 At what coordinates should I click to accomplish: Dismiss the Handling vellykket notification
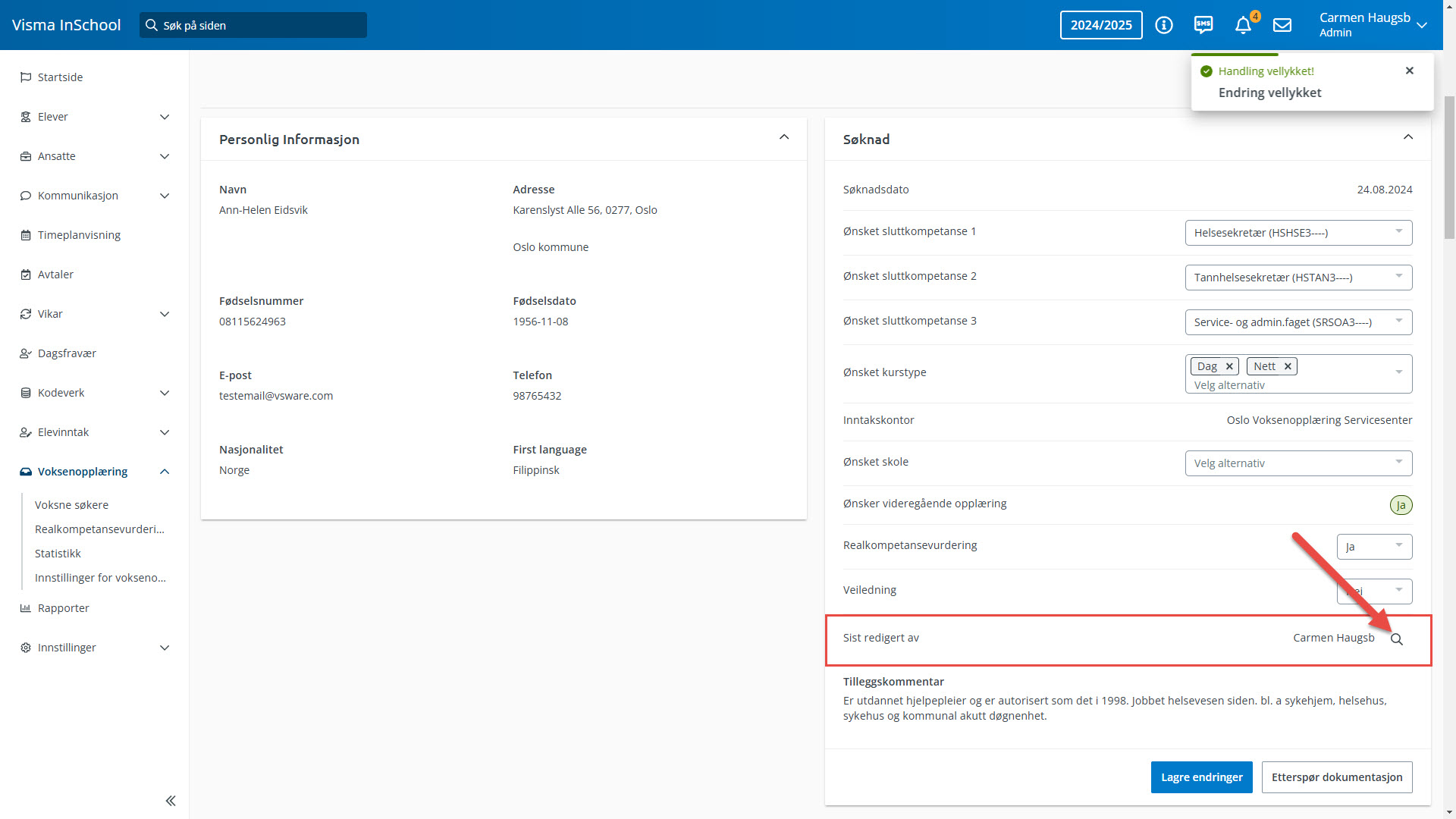[1410, 71]
